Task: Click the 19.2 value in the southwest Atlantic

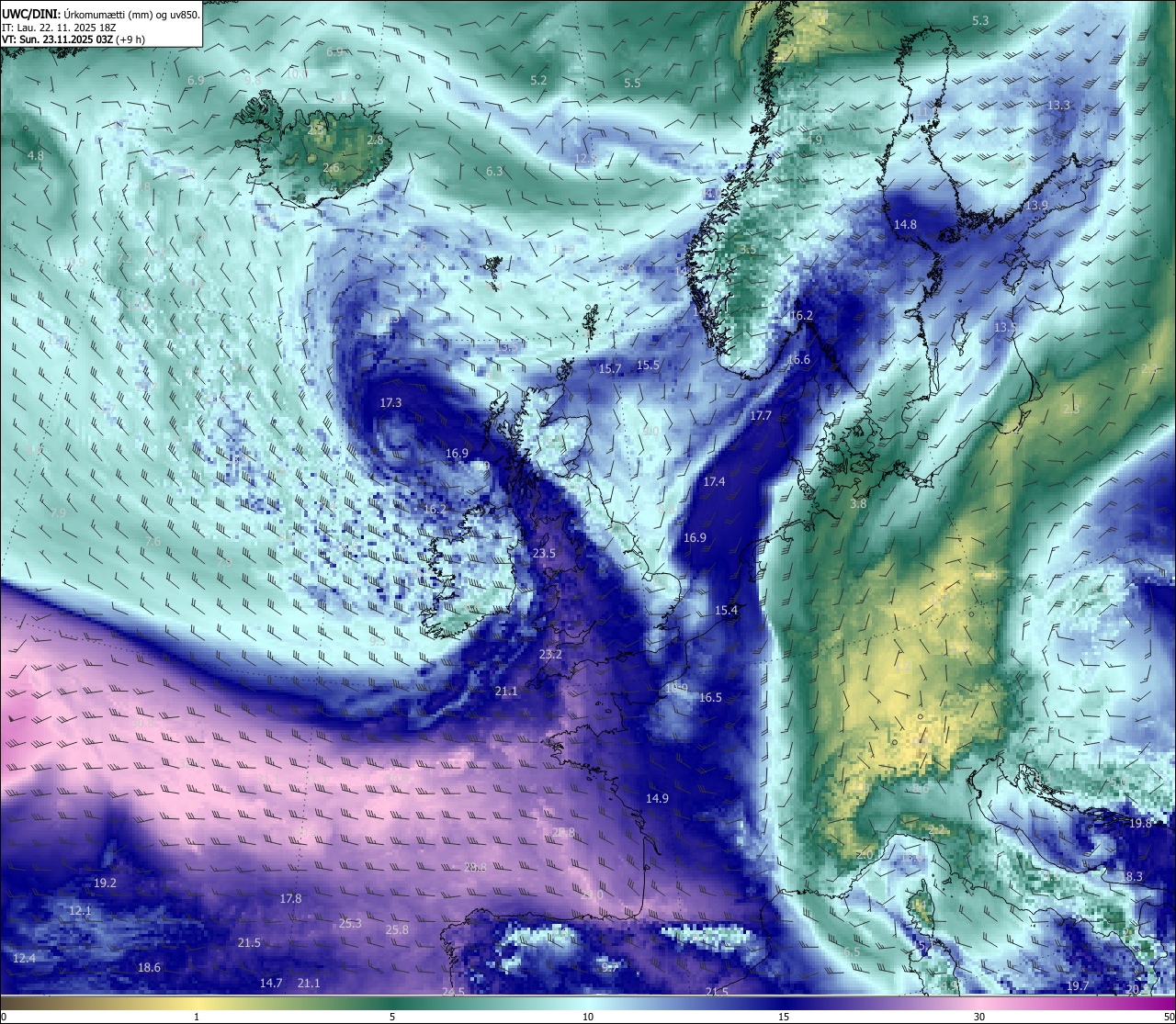Action: pyautogui.click(x=105, y=883)
